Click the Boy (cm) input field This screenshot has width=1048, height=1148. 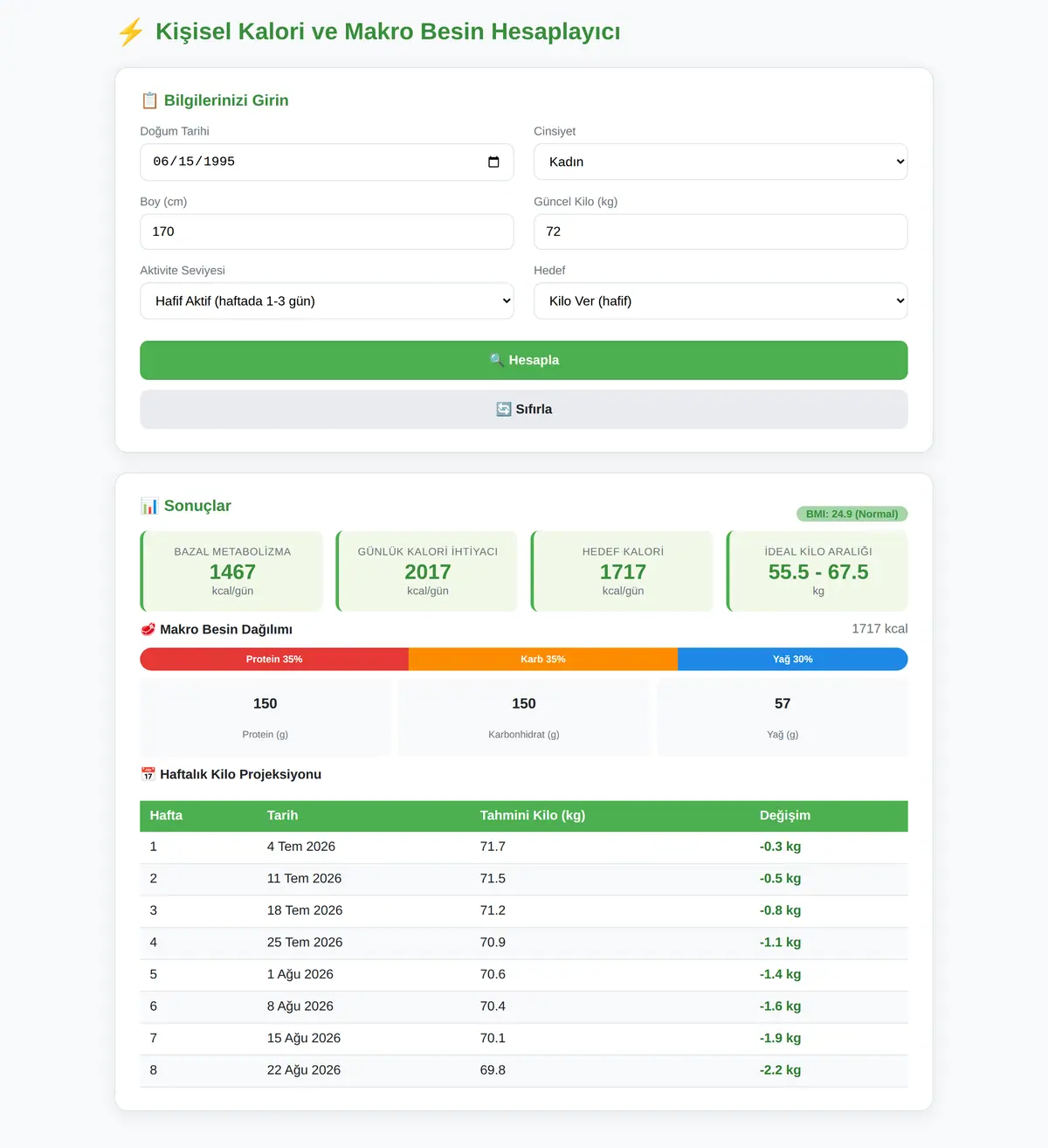[327, 232]
